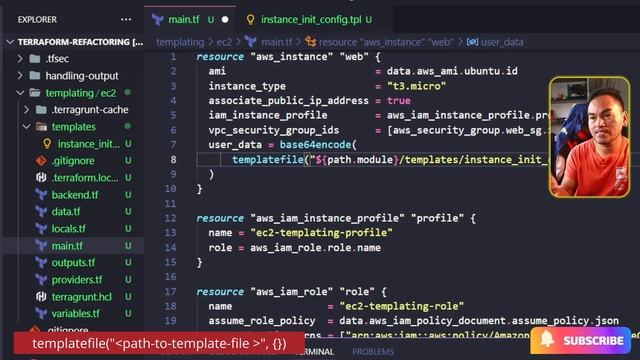
Task: Click "t3.micro" string value
Action: 416,86
